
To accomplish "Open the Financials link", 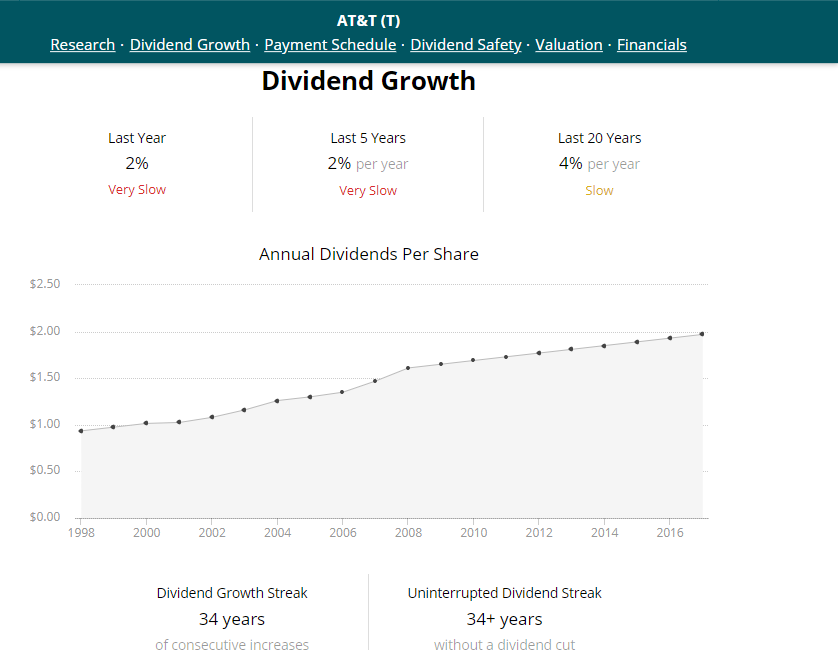I will (x=651, y=45).
